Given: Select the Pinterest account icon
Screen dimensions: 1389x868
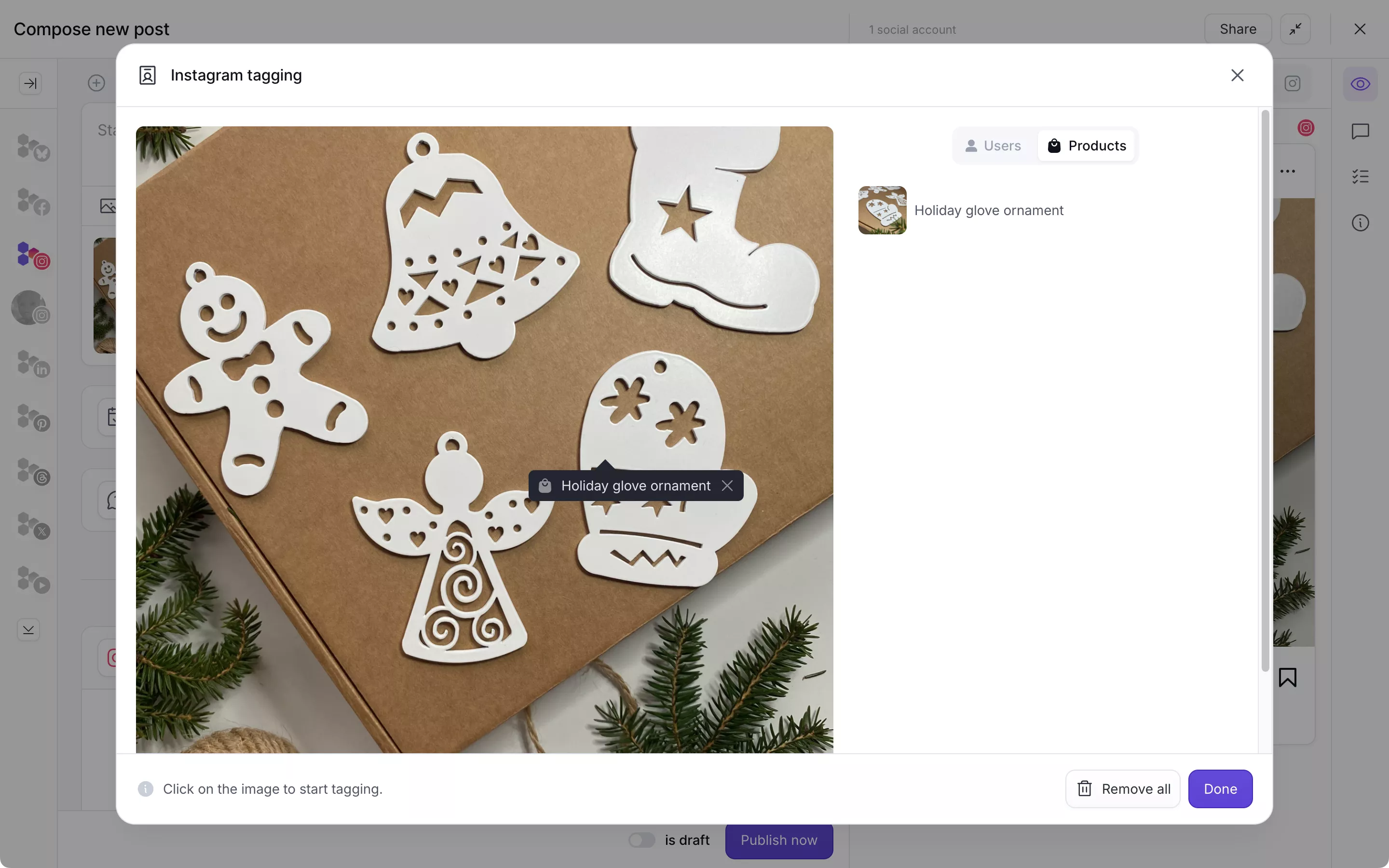Looking at the screenshot, I should (33, 417).
